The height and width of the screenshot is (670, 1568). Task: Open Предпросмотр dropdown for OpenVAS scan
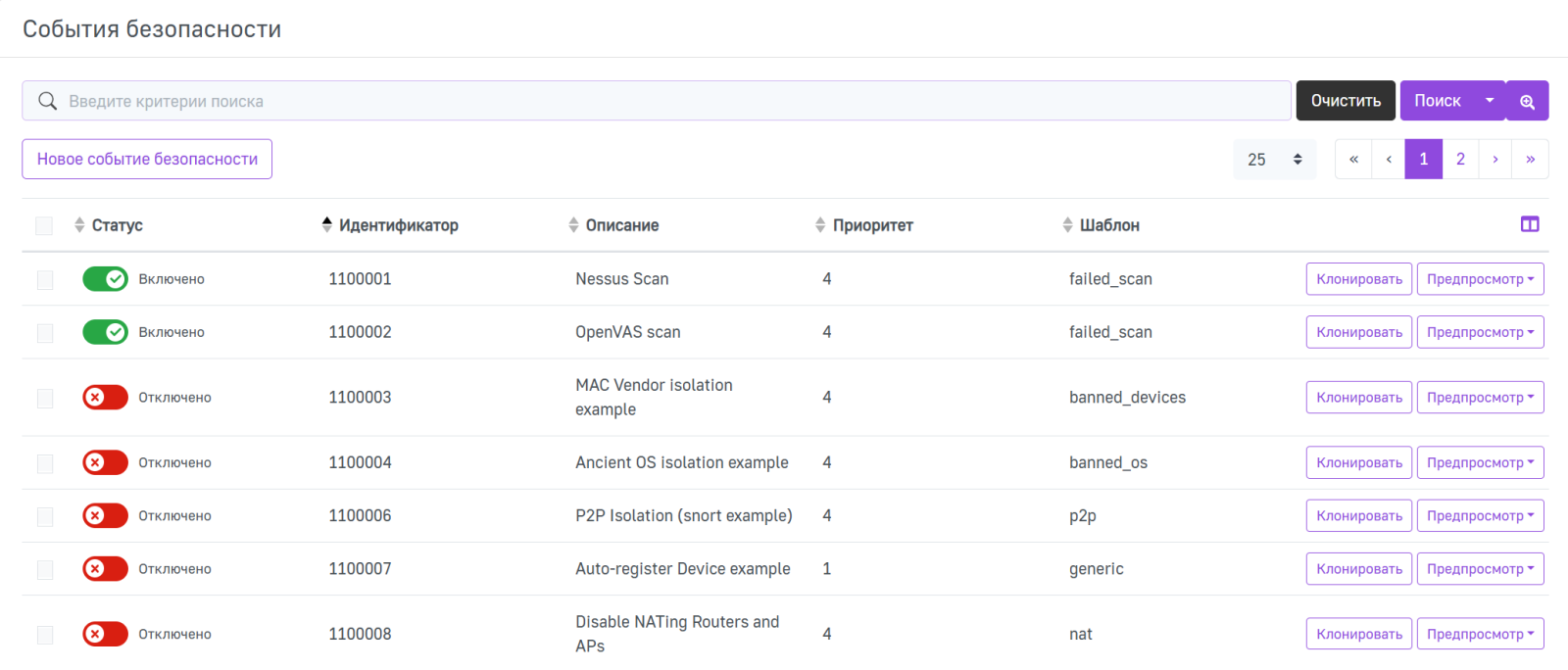point(1480,332)
